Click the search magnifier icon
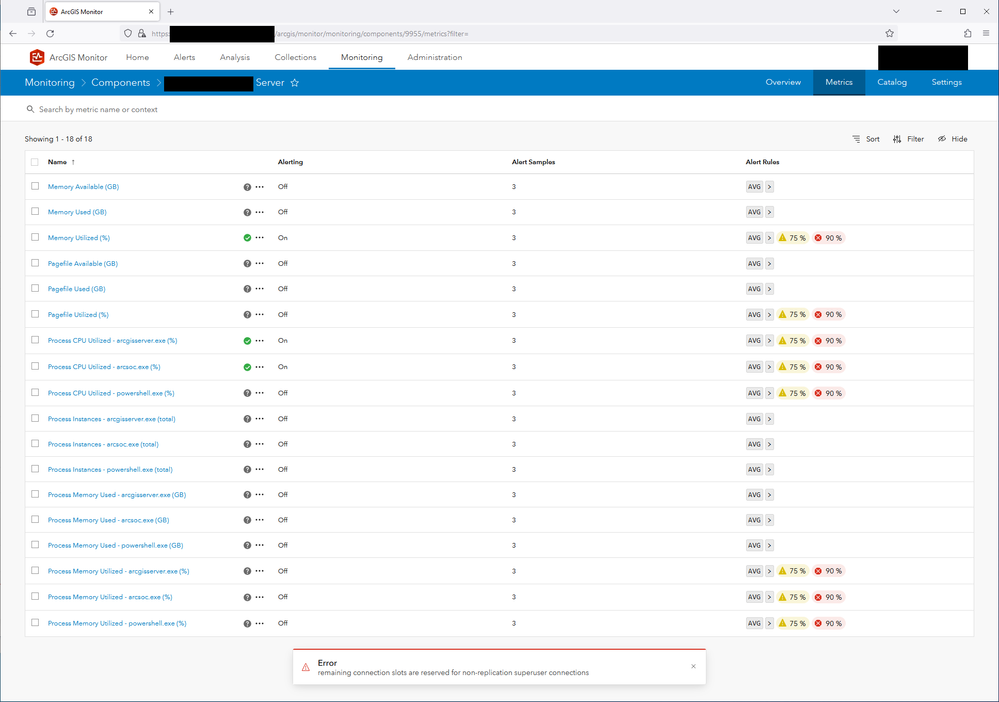The height and width of the screenshot is (702, 999). (30, 110)
